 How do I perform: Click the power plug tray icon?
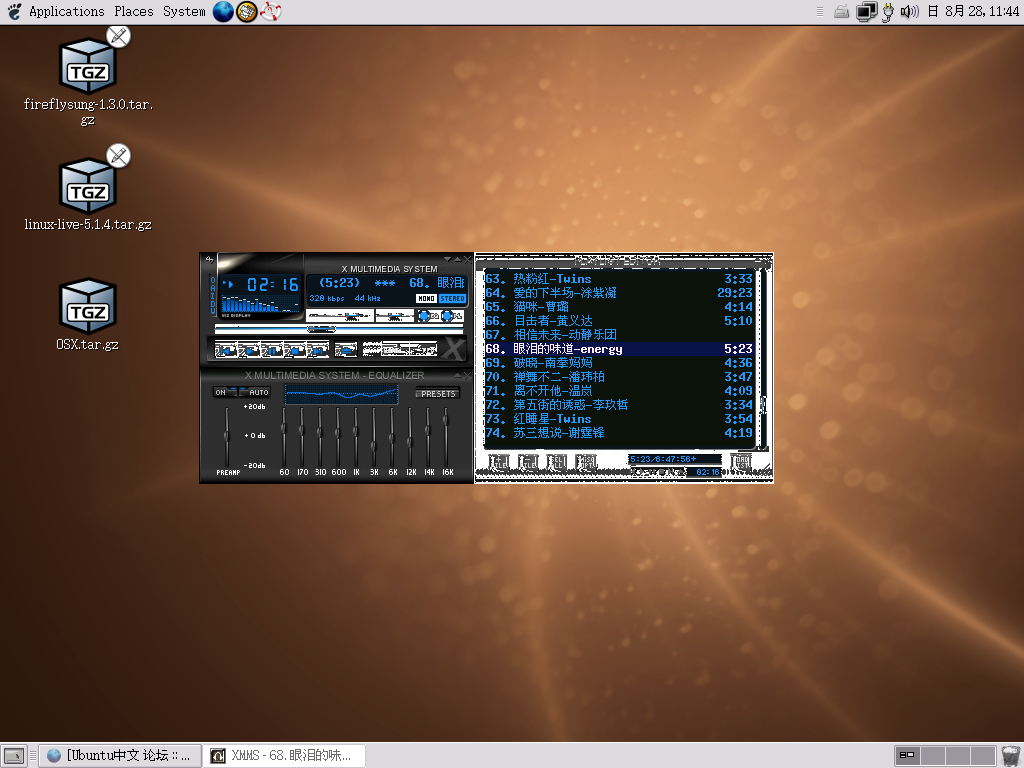coord(888,12)
